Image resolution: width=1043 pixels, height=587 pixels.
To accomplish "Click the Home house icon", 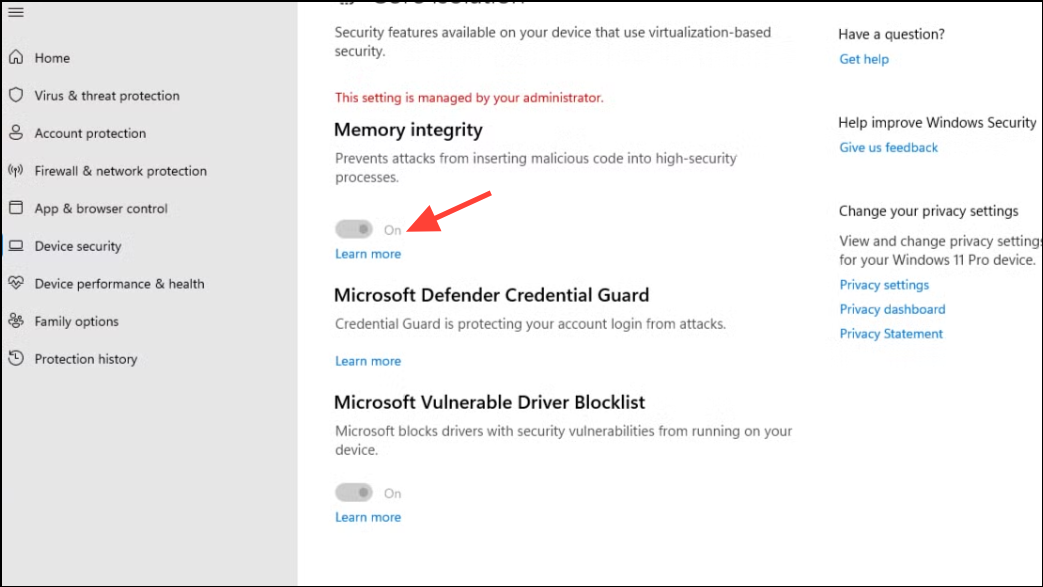I will 16,57.
